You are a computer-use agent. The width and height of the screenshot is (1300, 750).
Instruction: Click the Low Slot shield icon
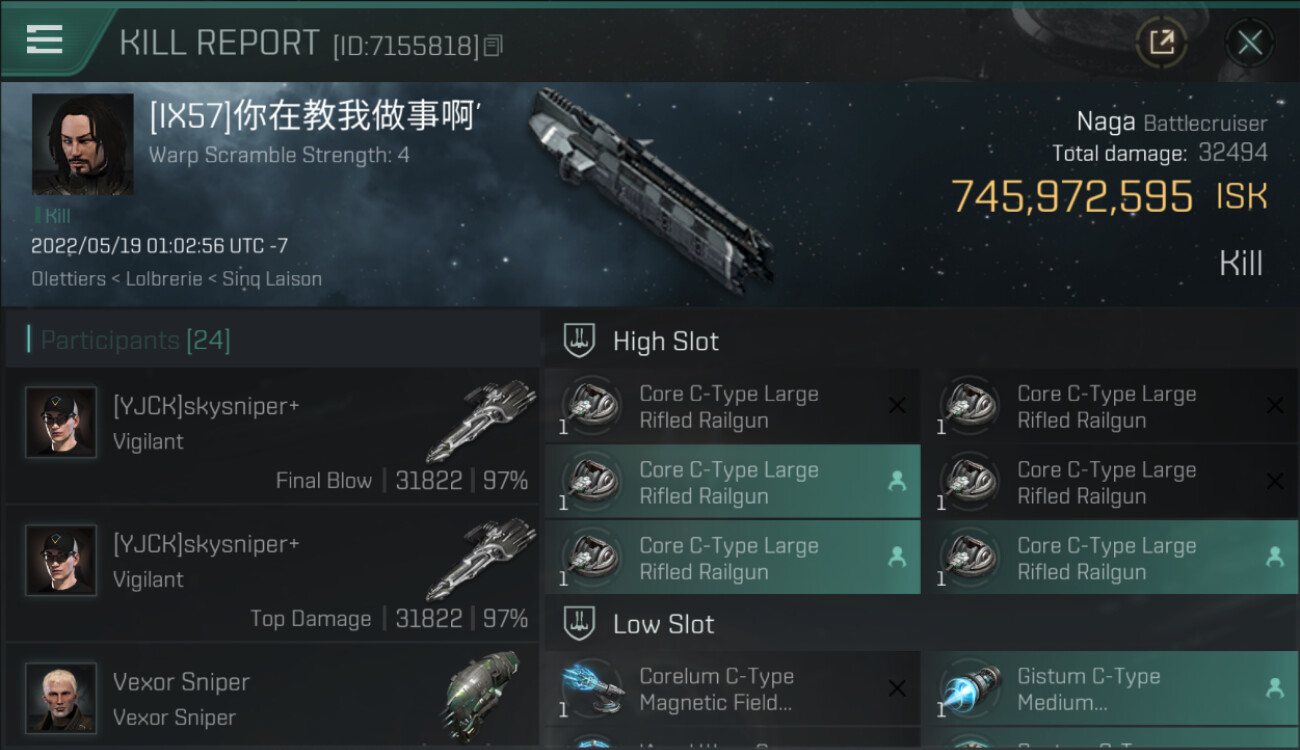coord(580,624)
